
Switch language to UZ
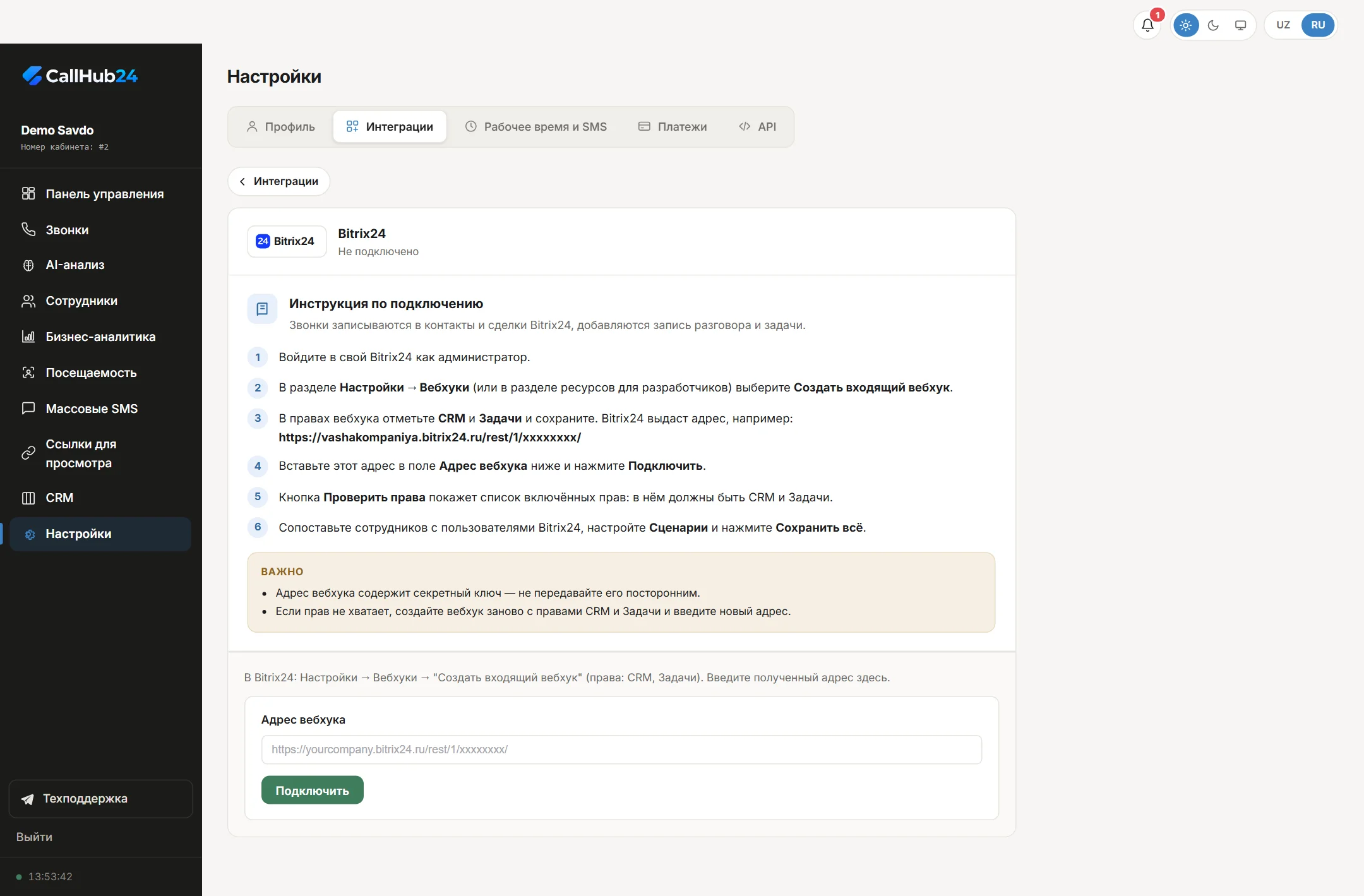pos(1283,25)
